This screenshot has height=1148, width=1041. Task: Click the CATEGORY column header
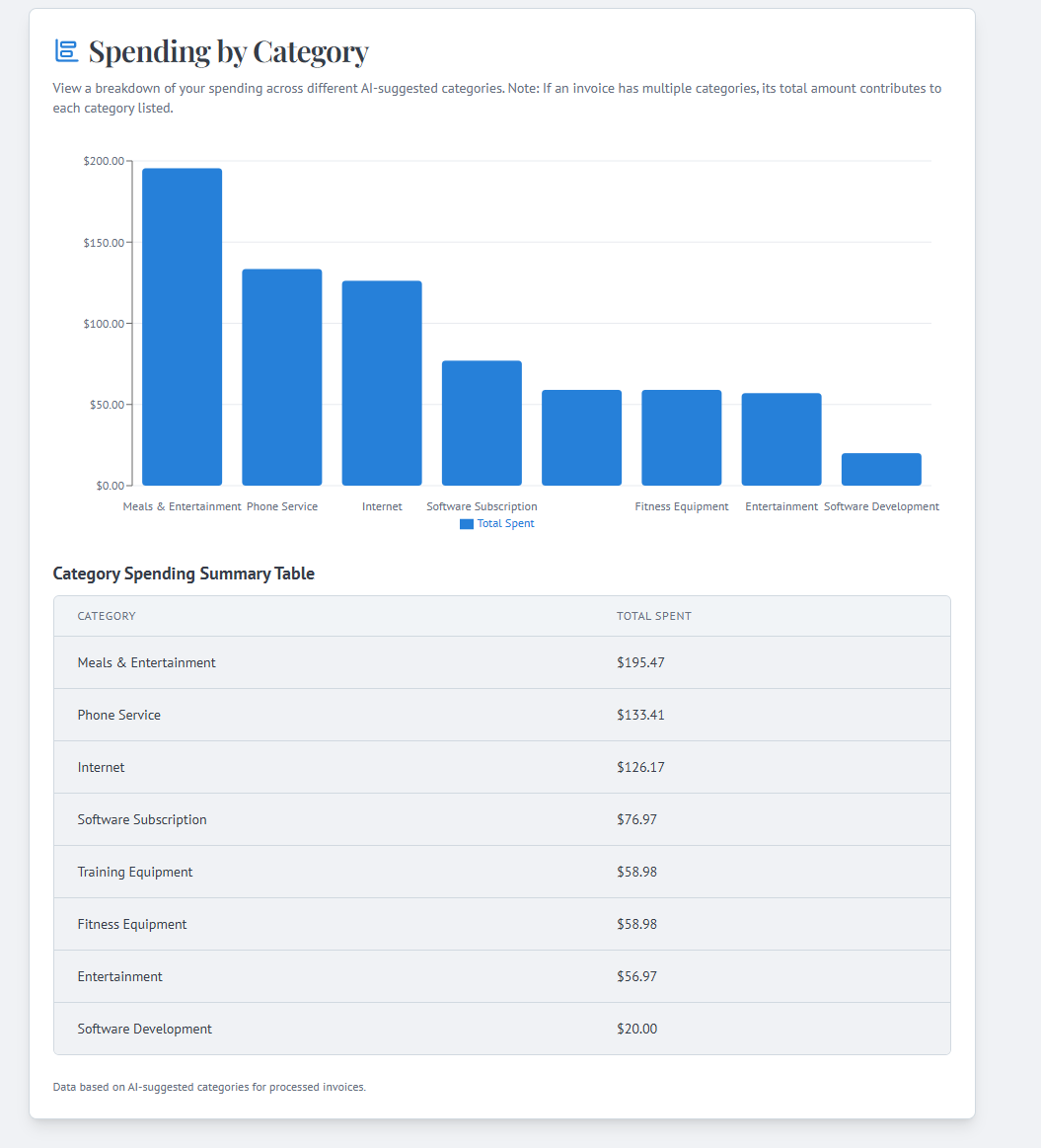107,616
